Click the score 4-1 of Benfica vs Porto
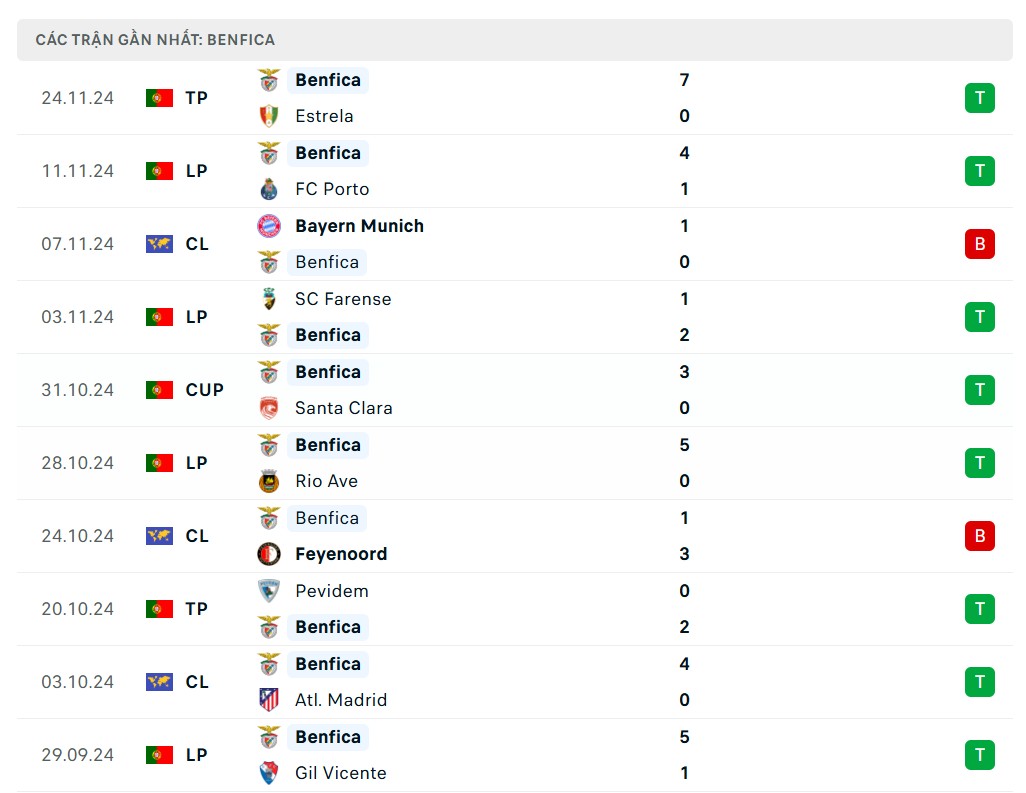The height and width of the screenshot is (793, 1026). 684,171
